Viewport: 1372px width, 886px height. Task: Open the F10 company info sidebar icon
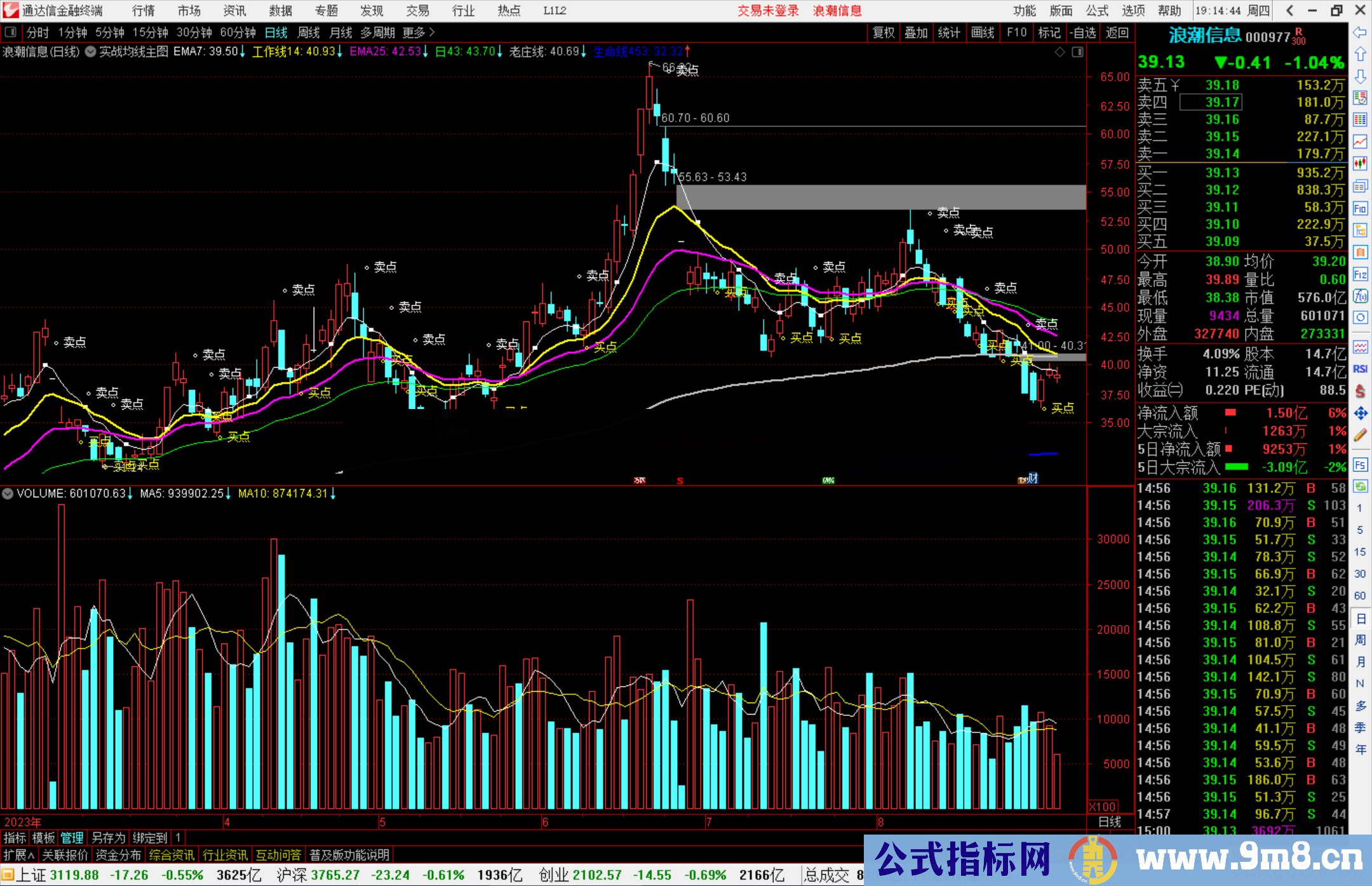coord(1360,208)
